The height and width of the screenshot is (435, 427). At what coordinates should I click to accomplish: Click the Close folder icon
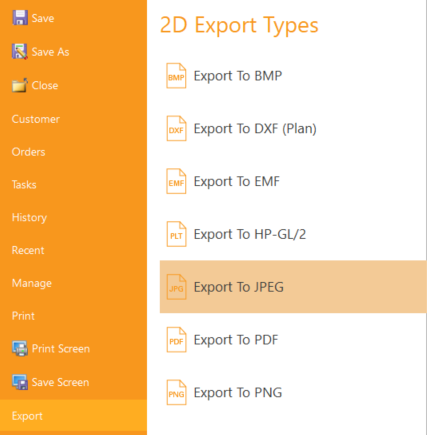click(20, 85)
